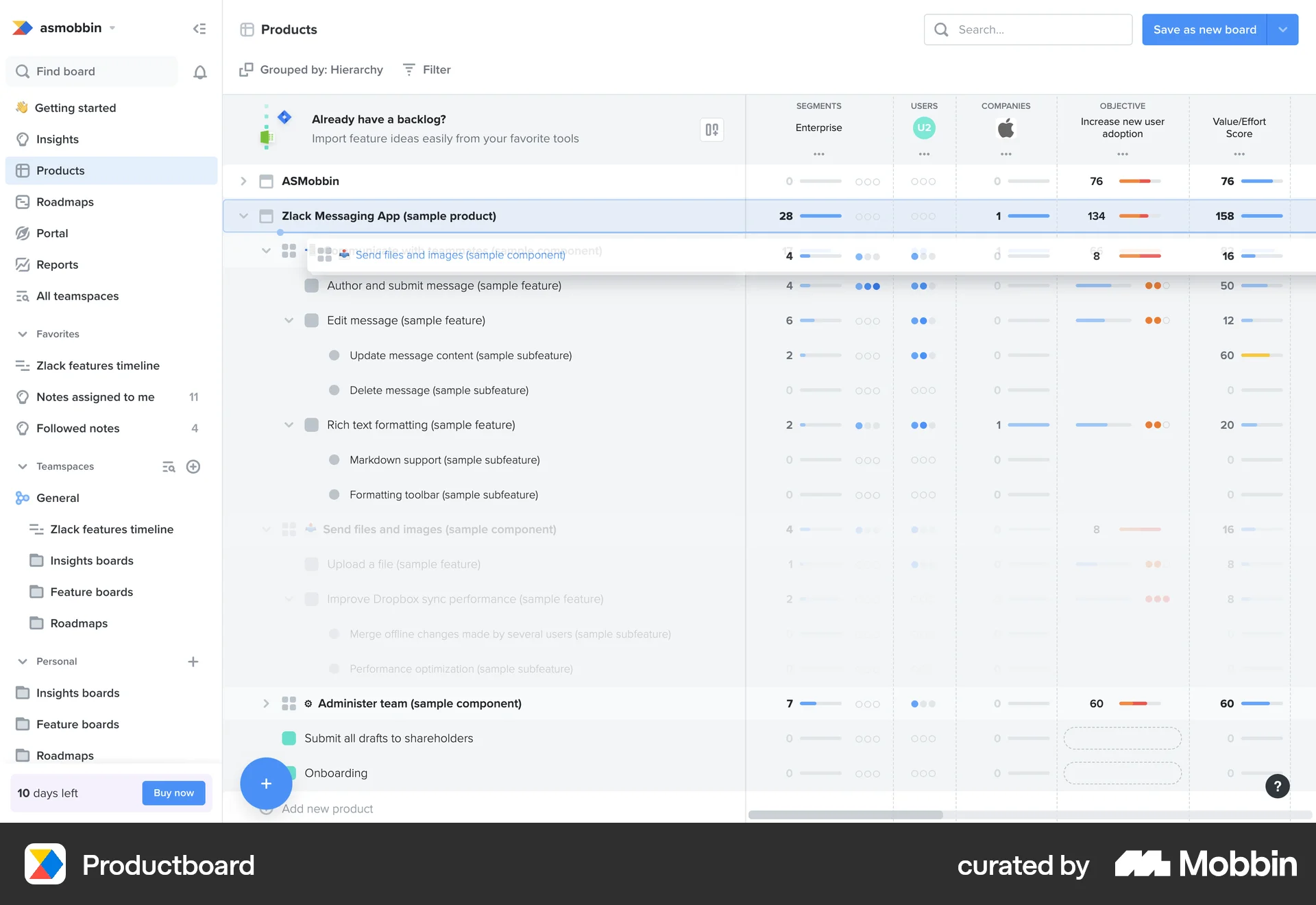The width and height of the screenshot is (1316, 905).
Task: Click inside the Search field
Action: (x=1028, y=29)
